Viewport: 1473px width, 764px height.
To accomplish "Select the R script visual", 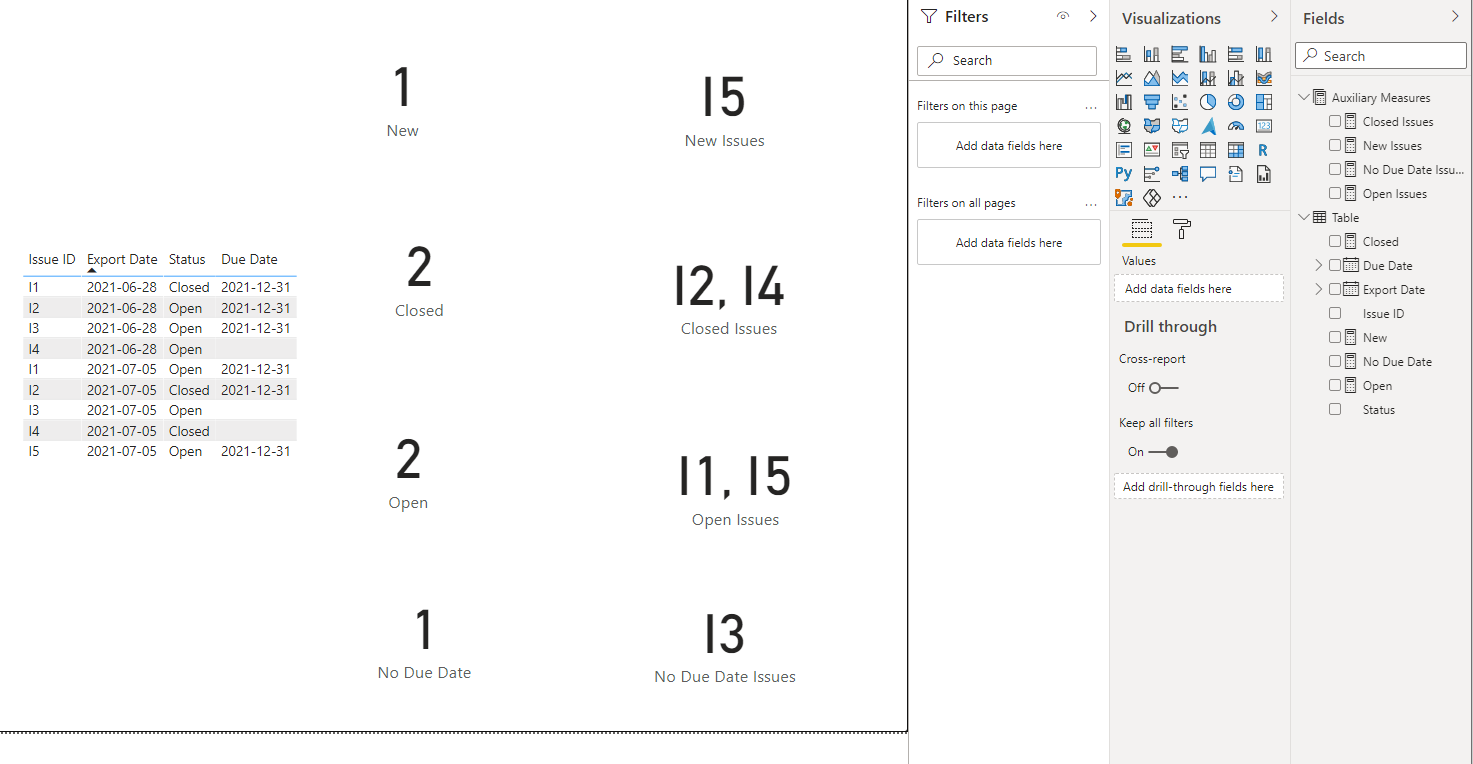I will (1264, 150).
